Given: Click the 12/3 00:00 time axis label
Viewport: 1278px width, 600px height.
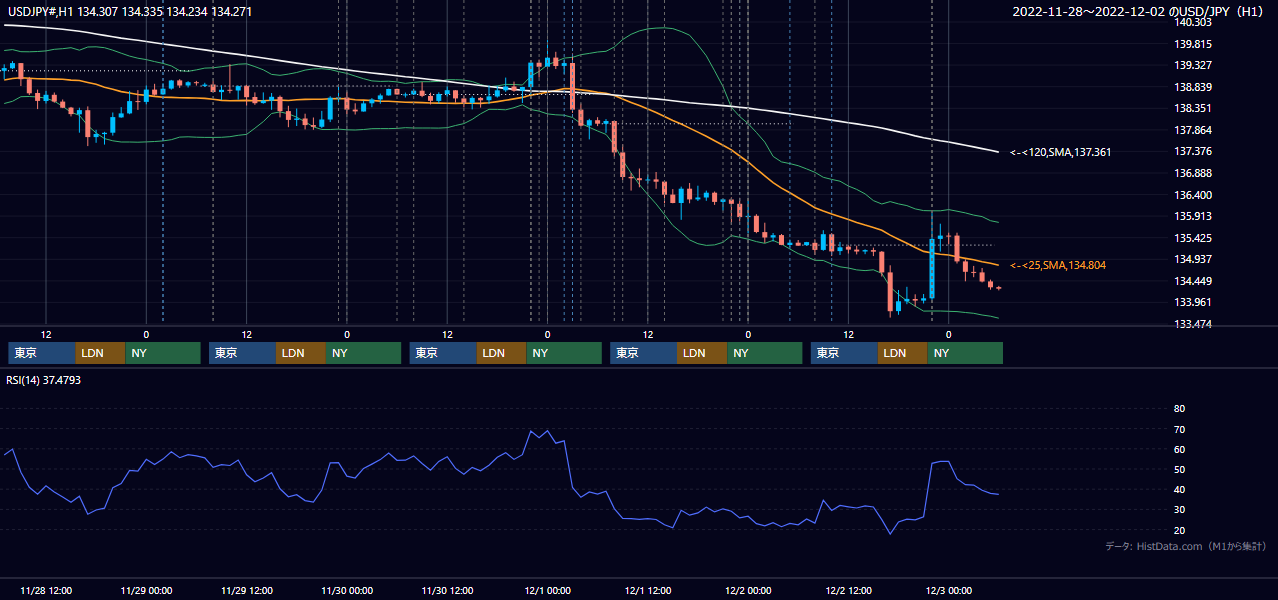Looking at the screenshot, I should [x=948, y=590].
